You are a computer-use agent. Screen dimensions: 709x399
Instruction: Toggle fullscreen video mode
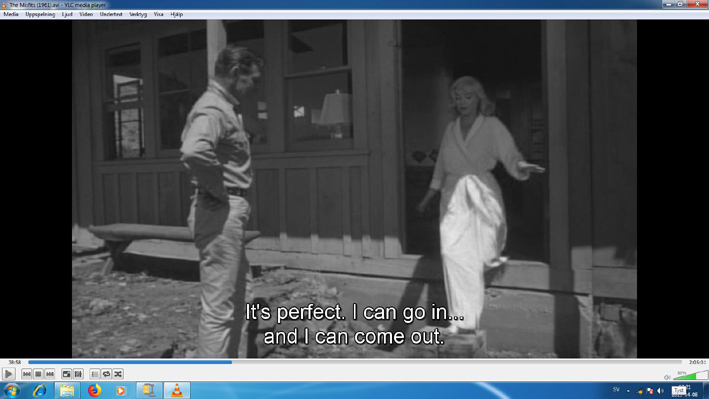point(66,374)
